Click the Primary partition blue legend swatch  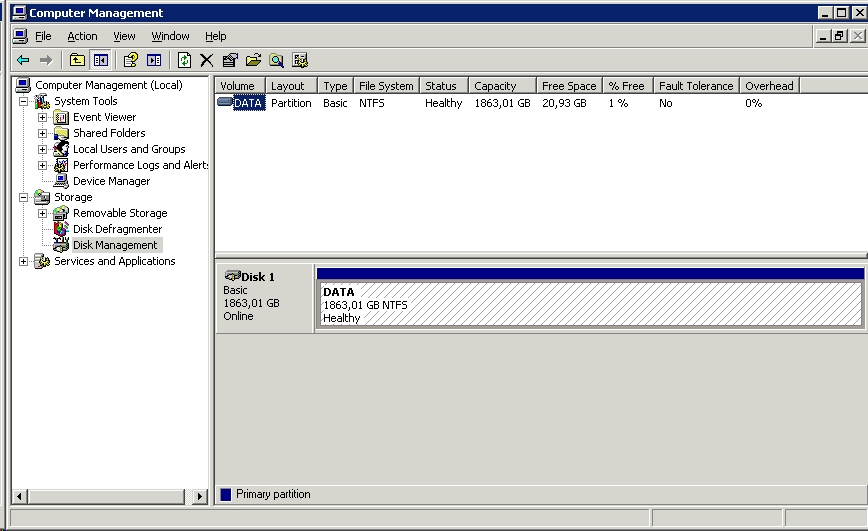(x=225, y=494)
